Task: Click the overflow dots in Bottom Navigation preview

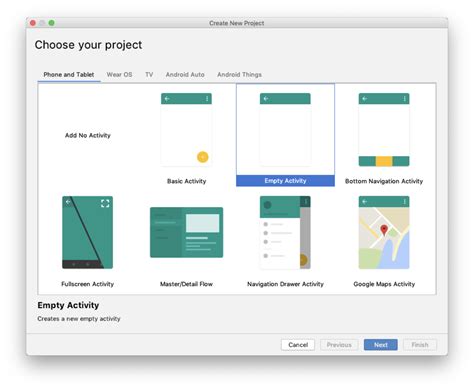Action: (404, 99)
